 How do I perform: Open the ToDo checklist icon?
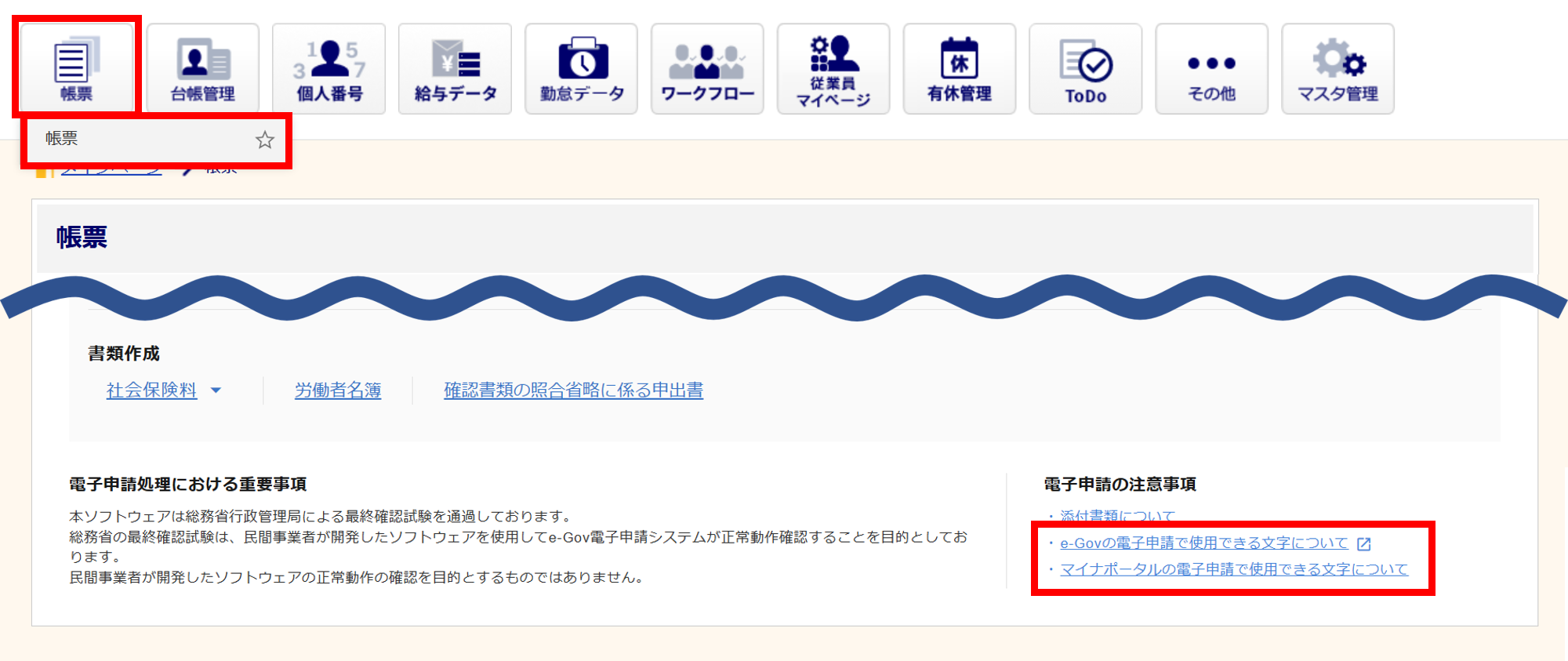[x=1086, y=69]
